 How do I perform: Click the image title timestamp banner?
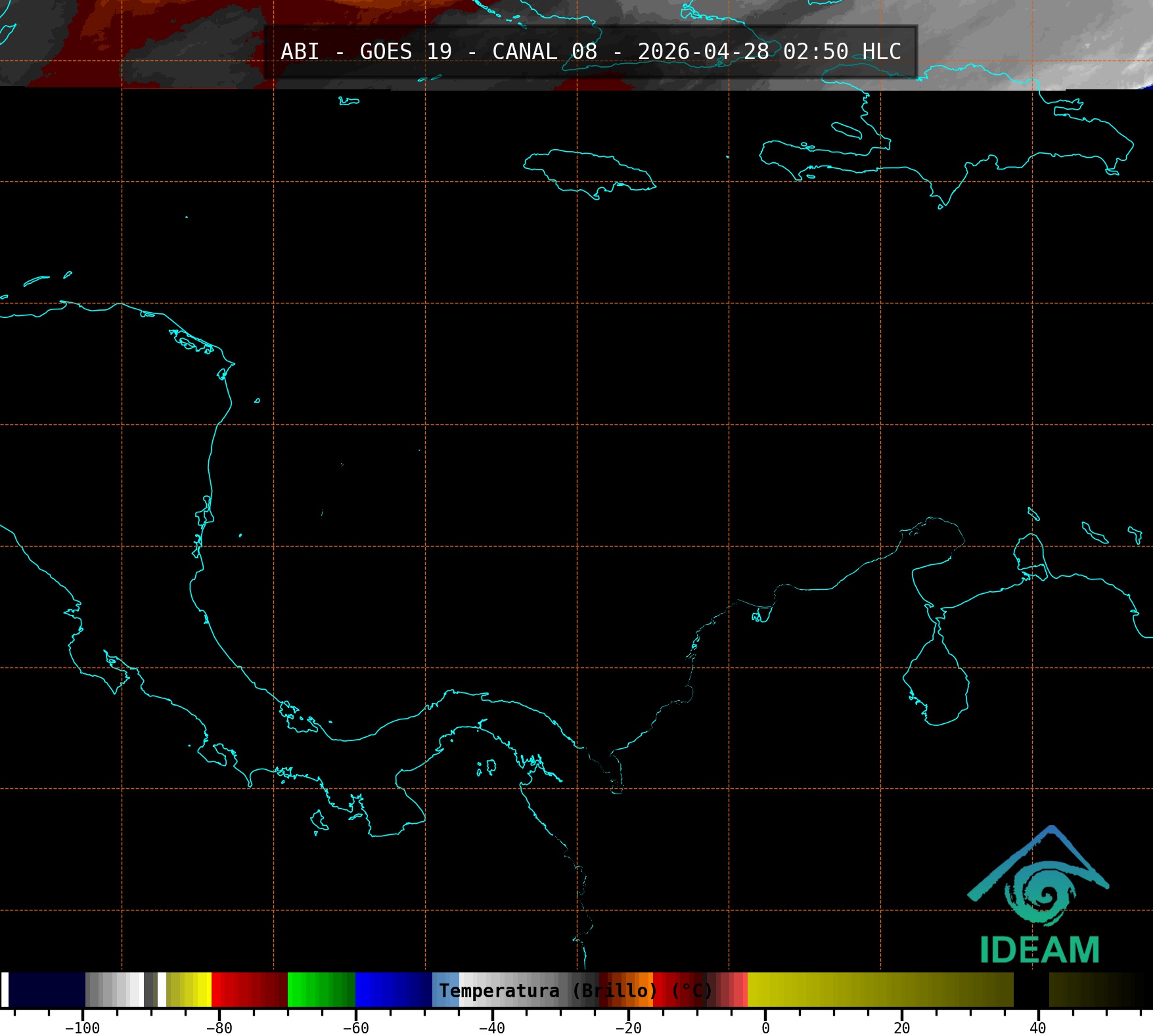point(590,51)
